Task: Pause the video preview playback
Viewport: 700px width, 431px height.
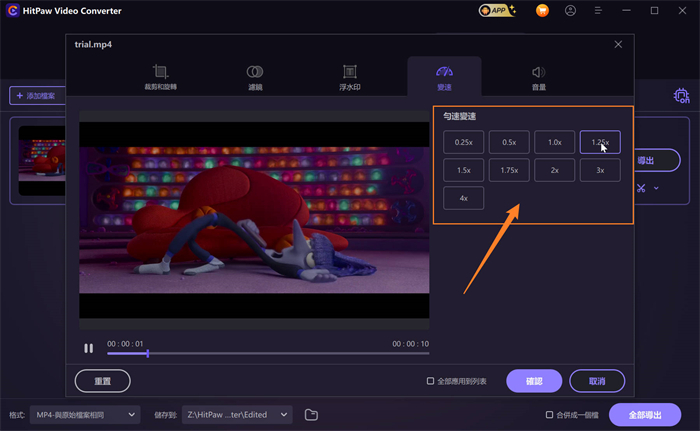Action: click(x=88, y=348)
